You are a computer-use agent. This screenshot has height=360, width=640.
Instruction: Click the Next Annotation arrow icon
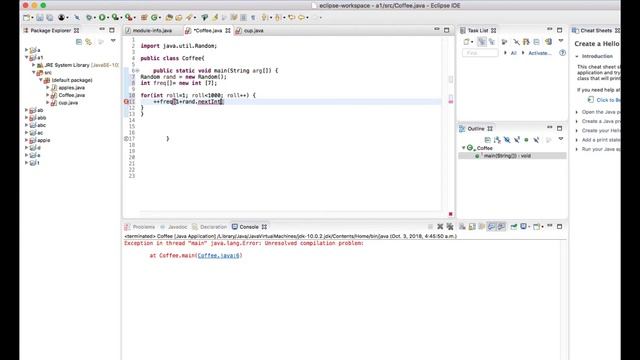pyautogui.click(x=265, y=18)
